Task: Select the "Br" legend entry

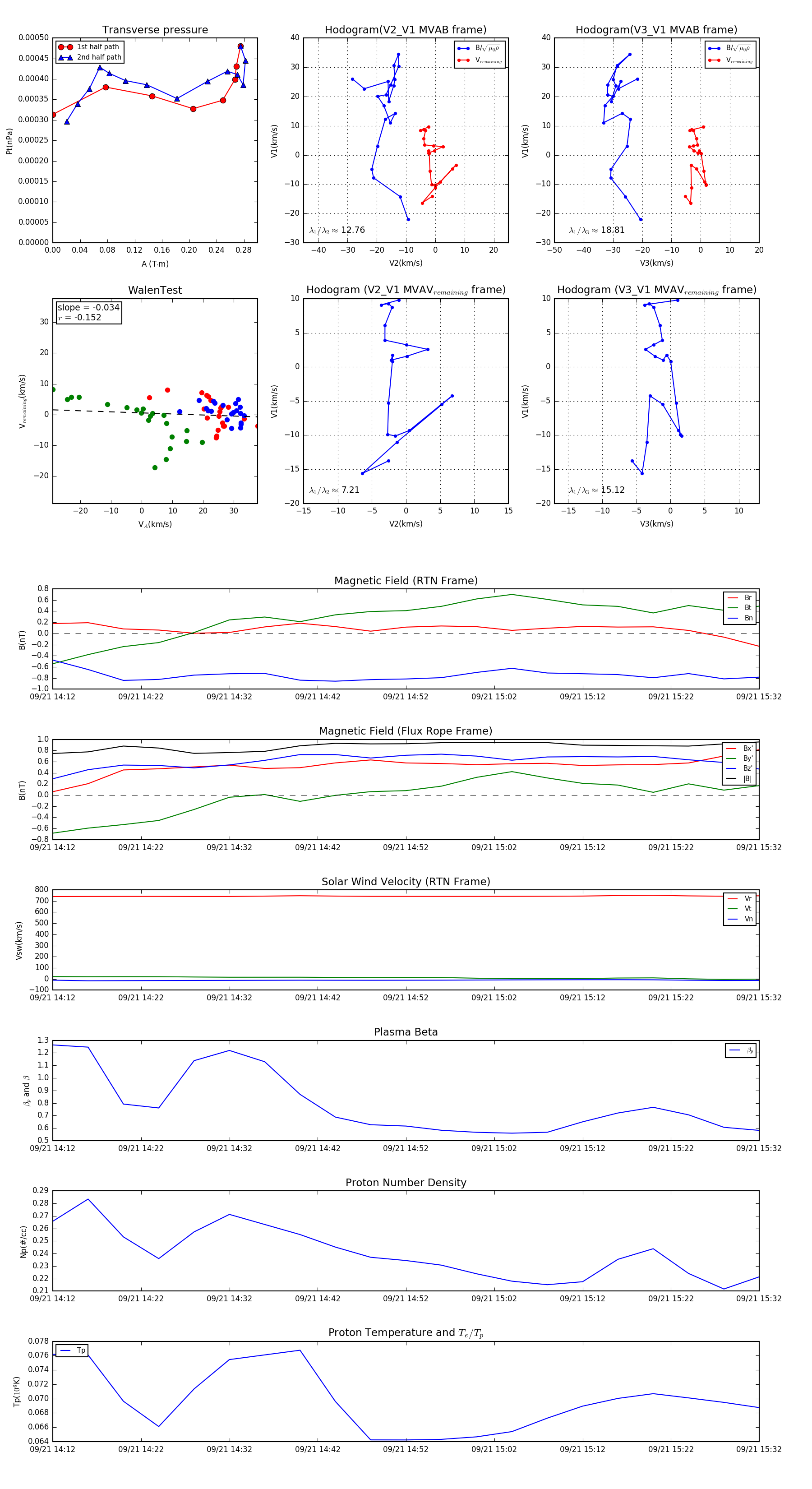Action: pos(740,598)
